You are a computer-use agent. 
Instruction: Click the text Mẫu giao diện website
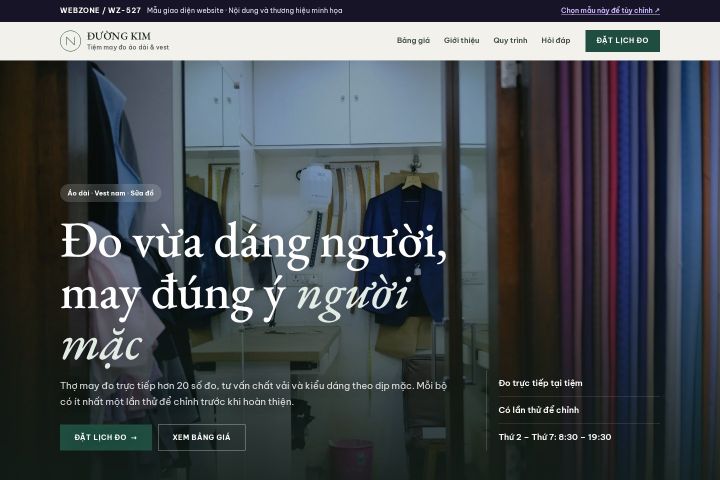185,10
